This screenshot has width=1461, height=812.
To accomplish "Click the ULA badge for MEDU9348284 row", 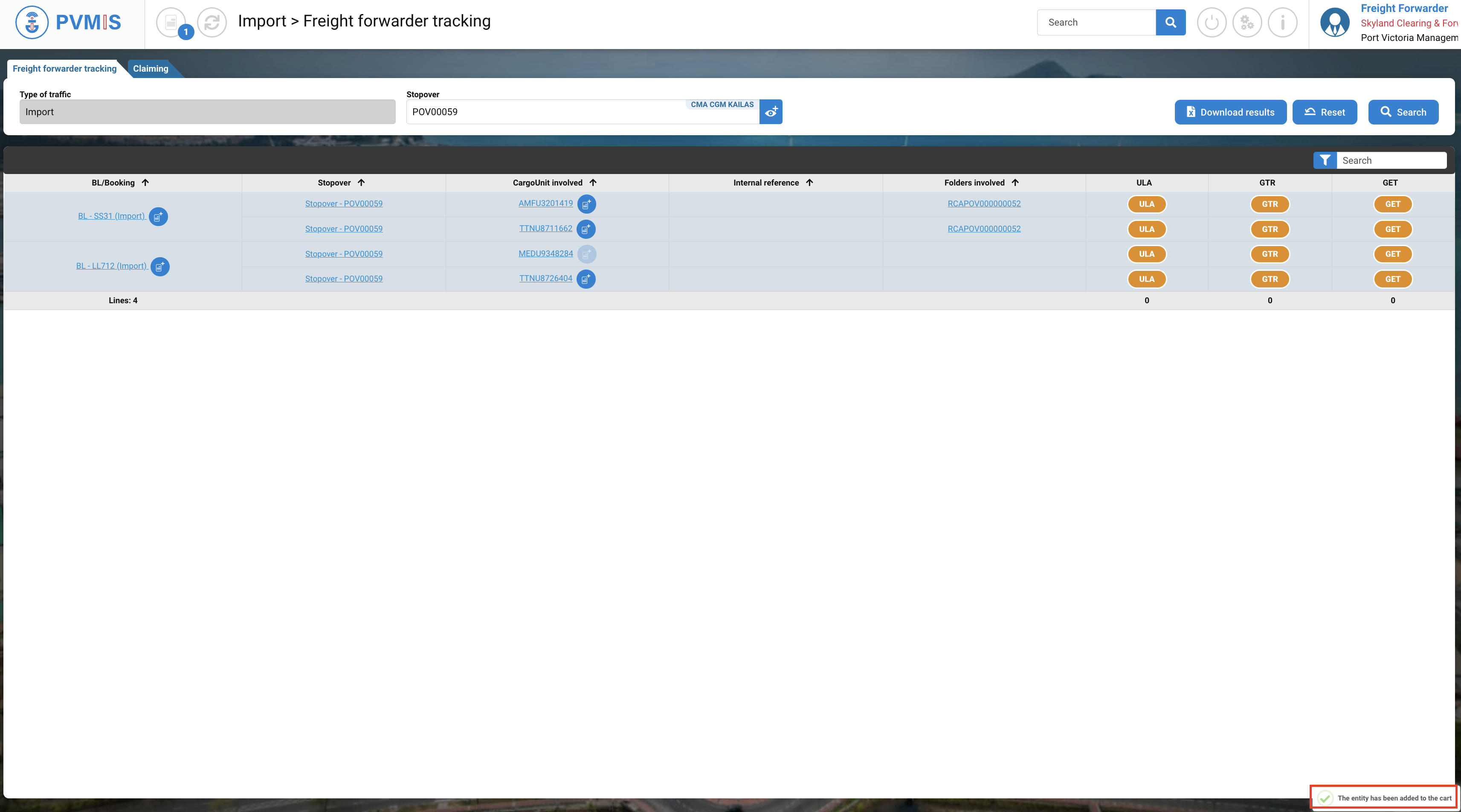I will tap(1146, 254).
